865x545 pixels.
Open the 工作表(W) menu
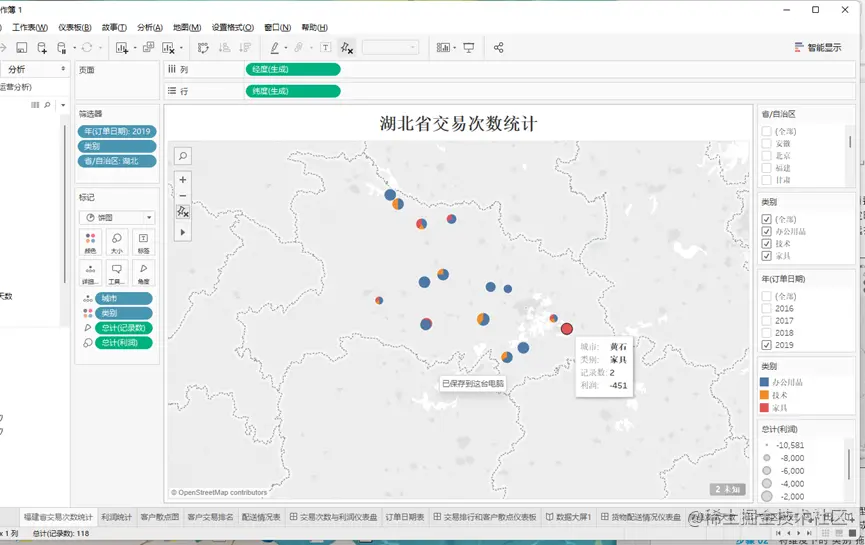tap(30, 27)
